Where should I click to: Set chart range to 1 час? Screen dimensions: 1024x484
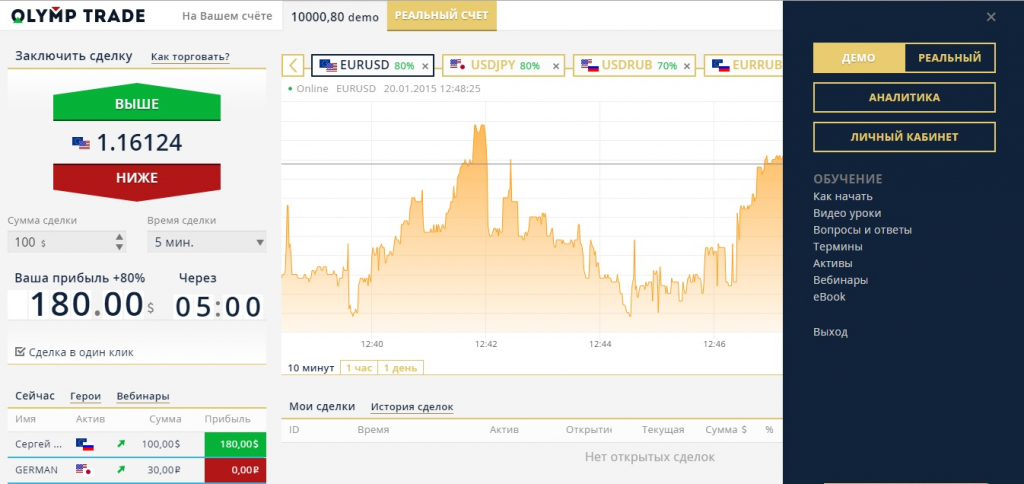point(359,368)
